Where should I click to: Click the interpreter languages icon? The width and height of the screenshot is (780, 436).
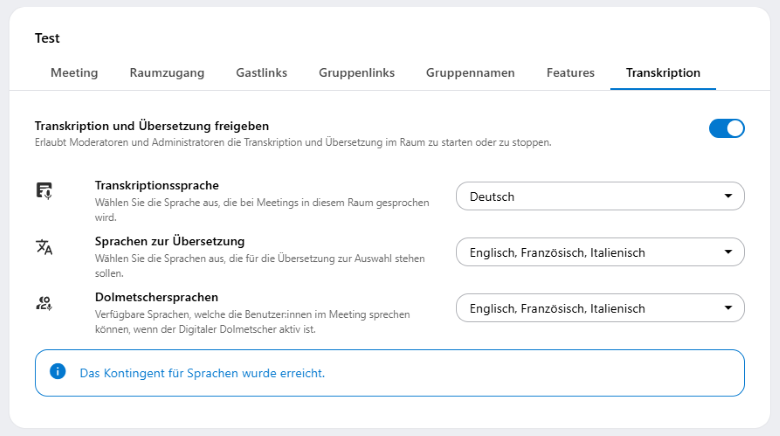pos(44,303)
